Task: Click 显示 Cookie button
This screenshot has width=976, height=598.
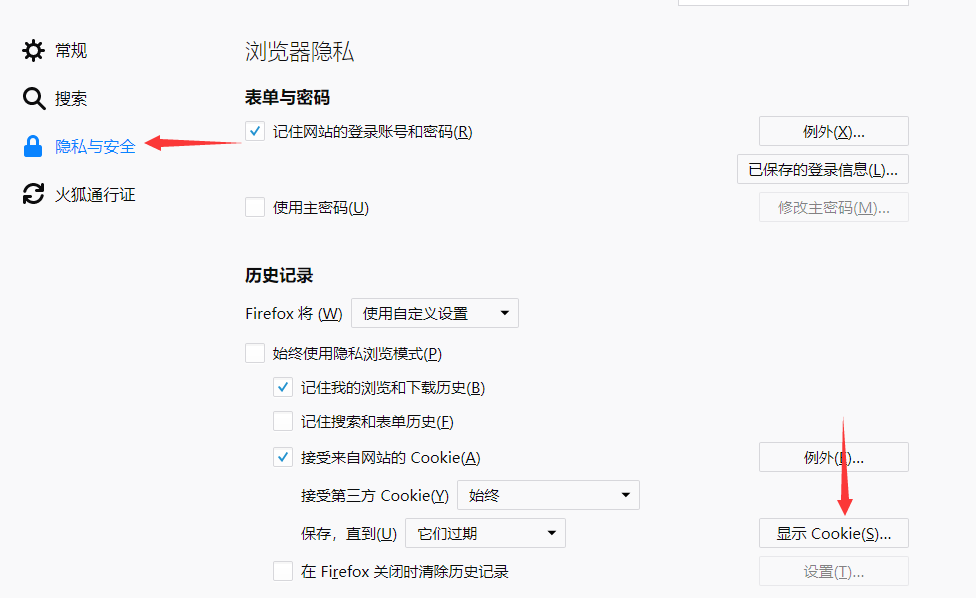Action: (833, 533)
